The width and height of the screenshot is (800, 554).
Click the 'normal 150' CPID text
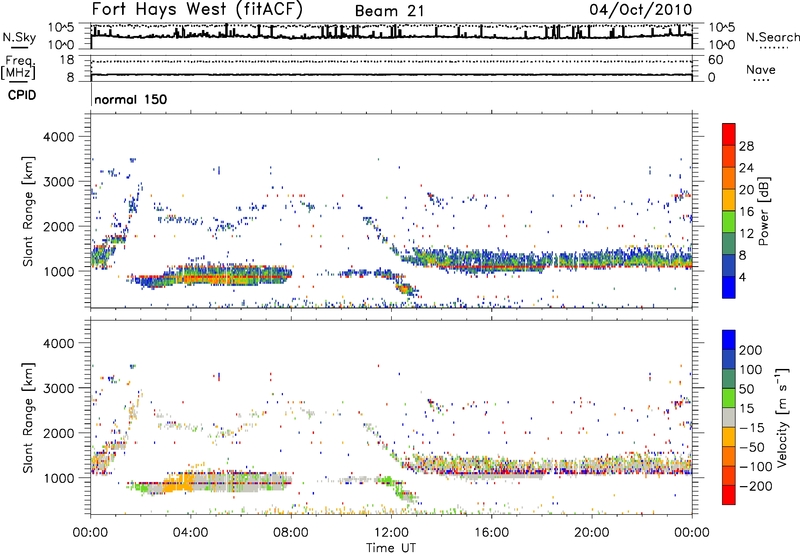[131, 99]
